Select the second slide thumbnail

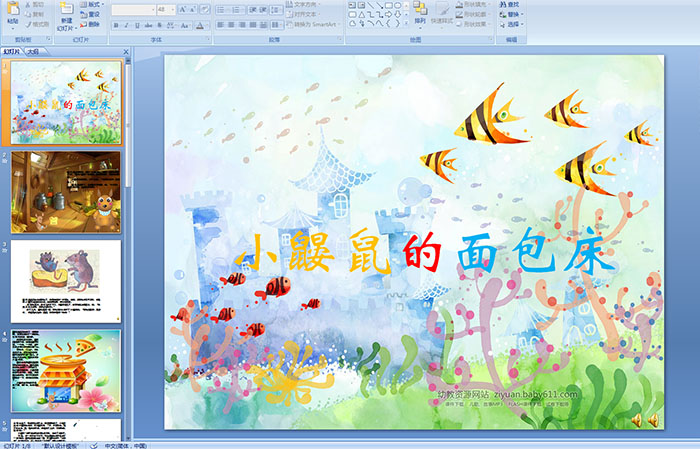66,192
